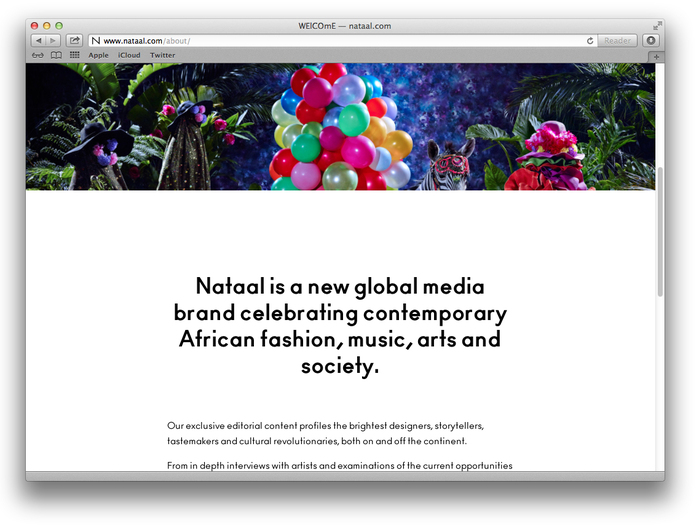This screenshot has height=532, width=699.
Task: Show bookmarks with the open book icon
Action: coord(56,55)
